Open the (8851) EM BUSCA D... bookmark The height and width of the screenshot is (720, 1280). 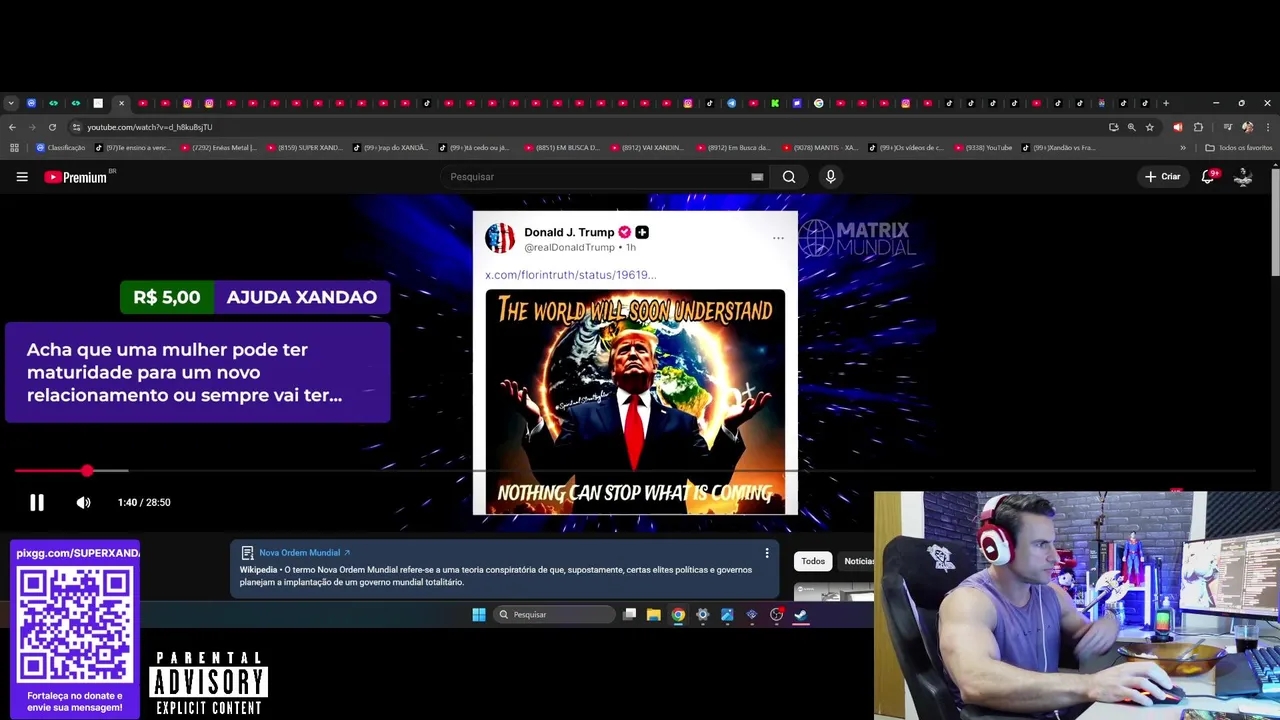563,148
